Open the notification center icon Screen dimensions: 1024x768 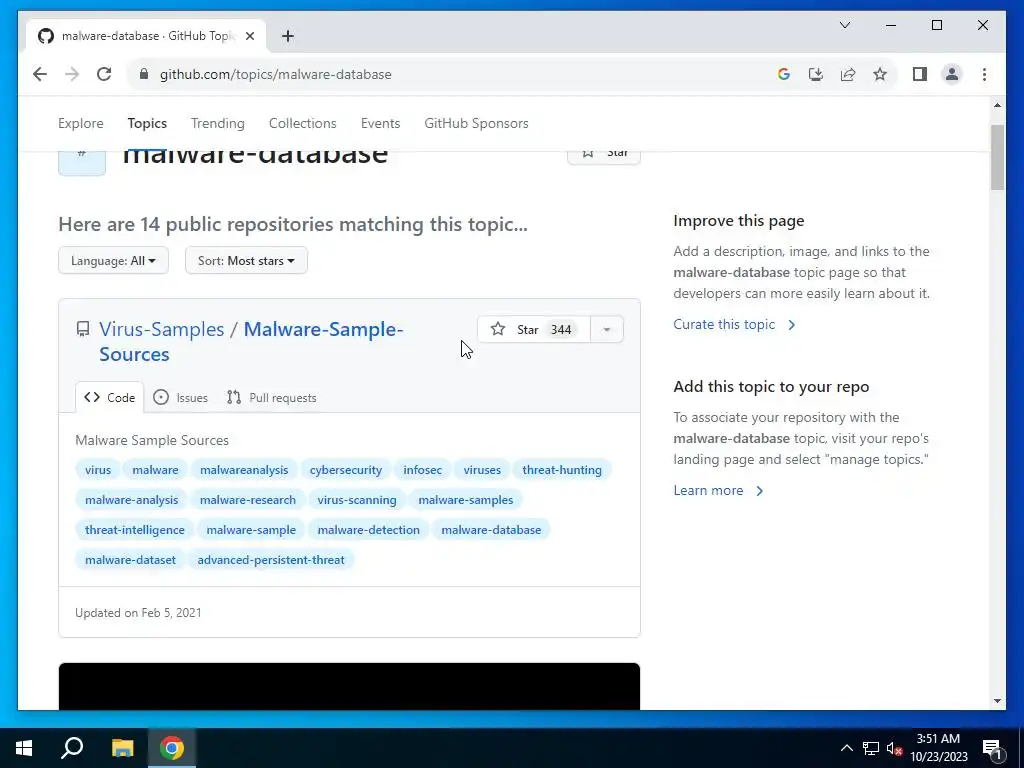coord(992,749)
